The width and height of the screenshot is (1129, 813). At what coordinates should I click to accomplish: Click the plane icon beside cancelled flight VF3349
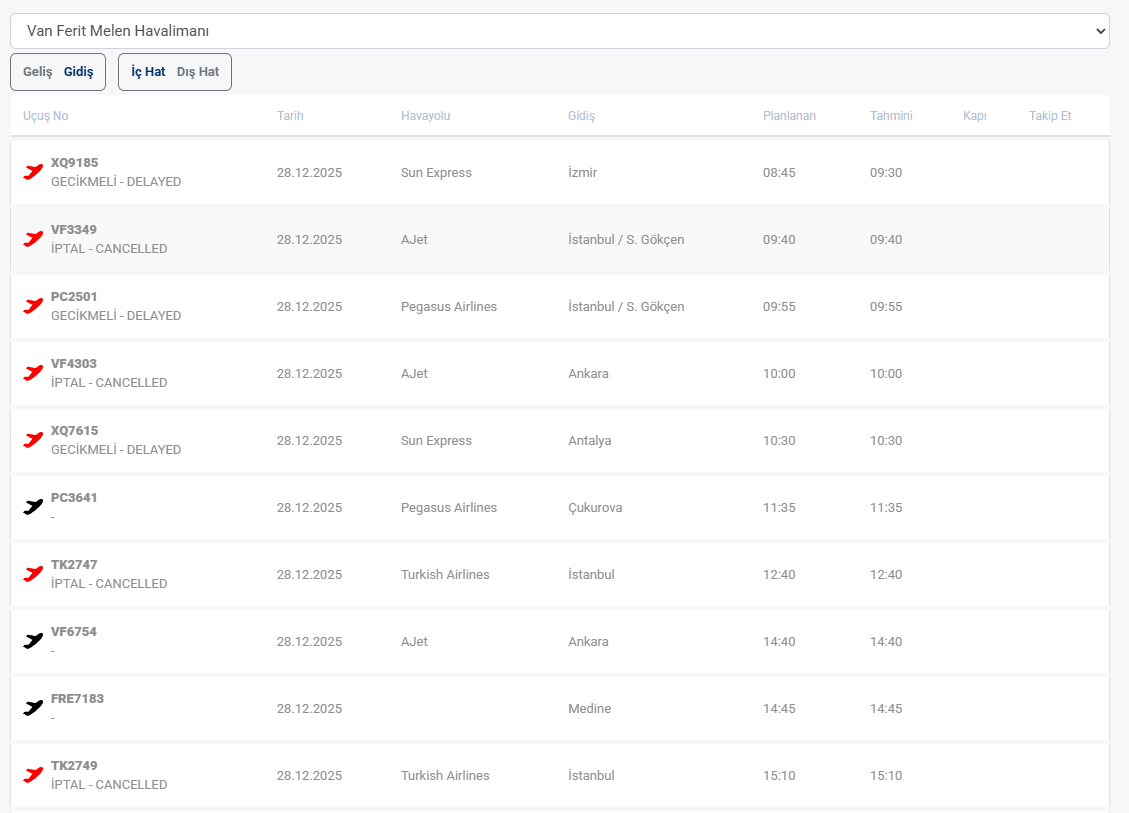pos(33,239)
